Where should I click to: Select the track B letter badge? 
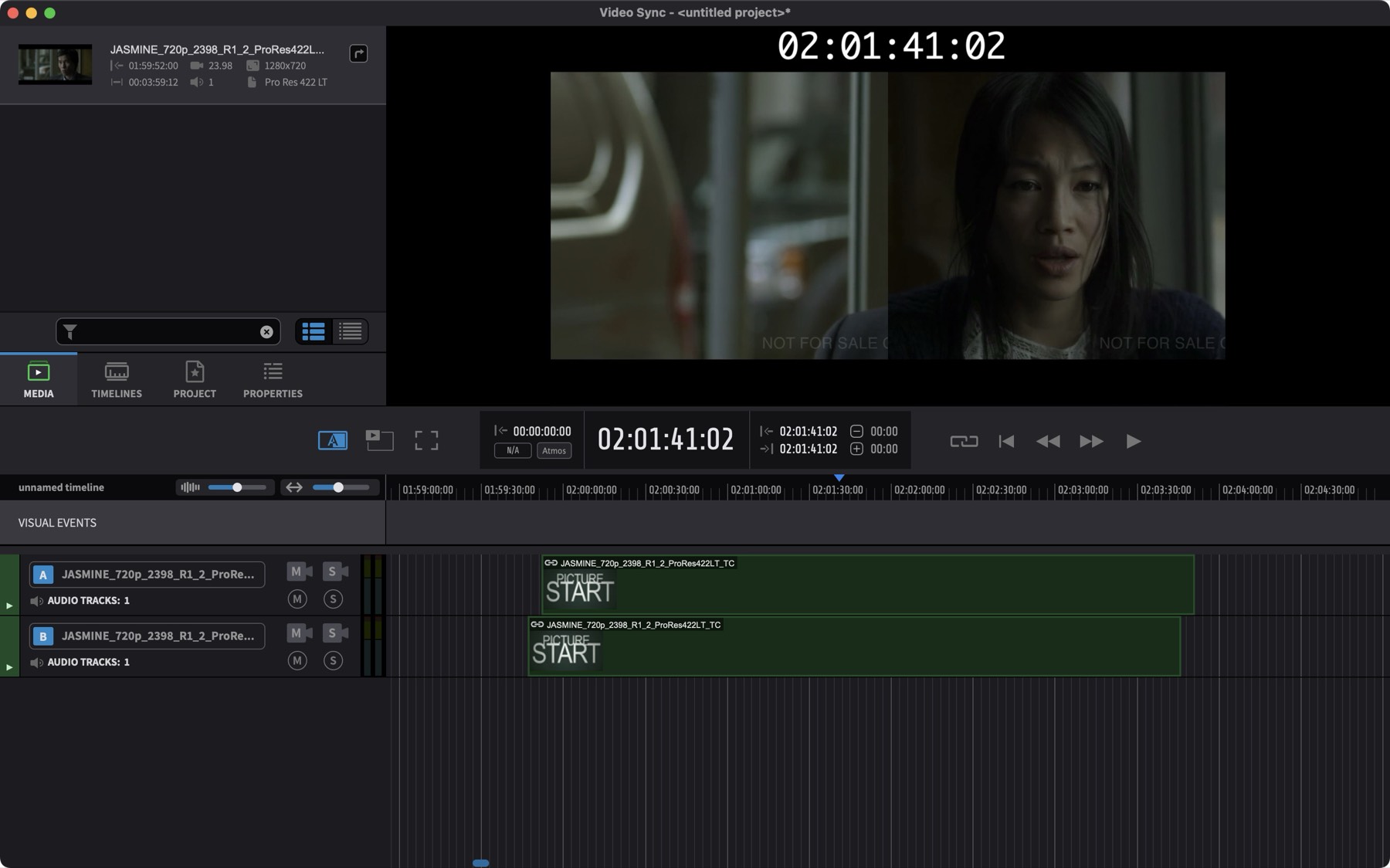tap(43, 636)
